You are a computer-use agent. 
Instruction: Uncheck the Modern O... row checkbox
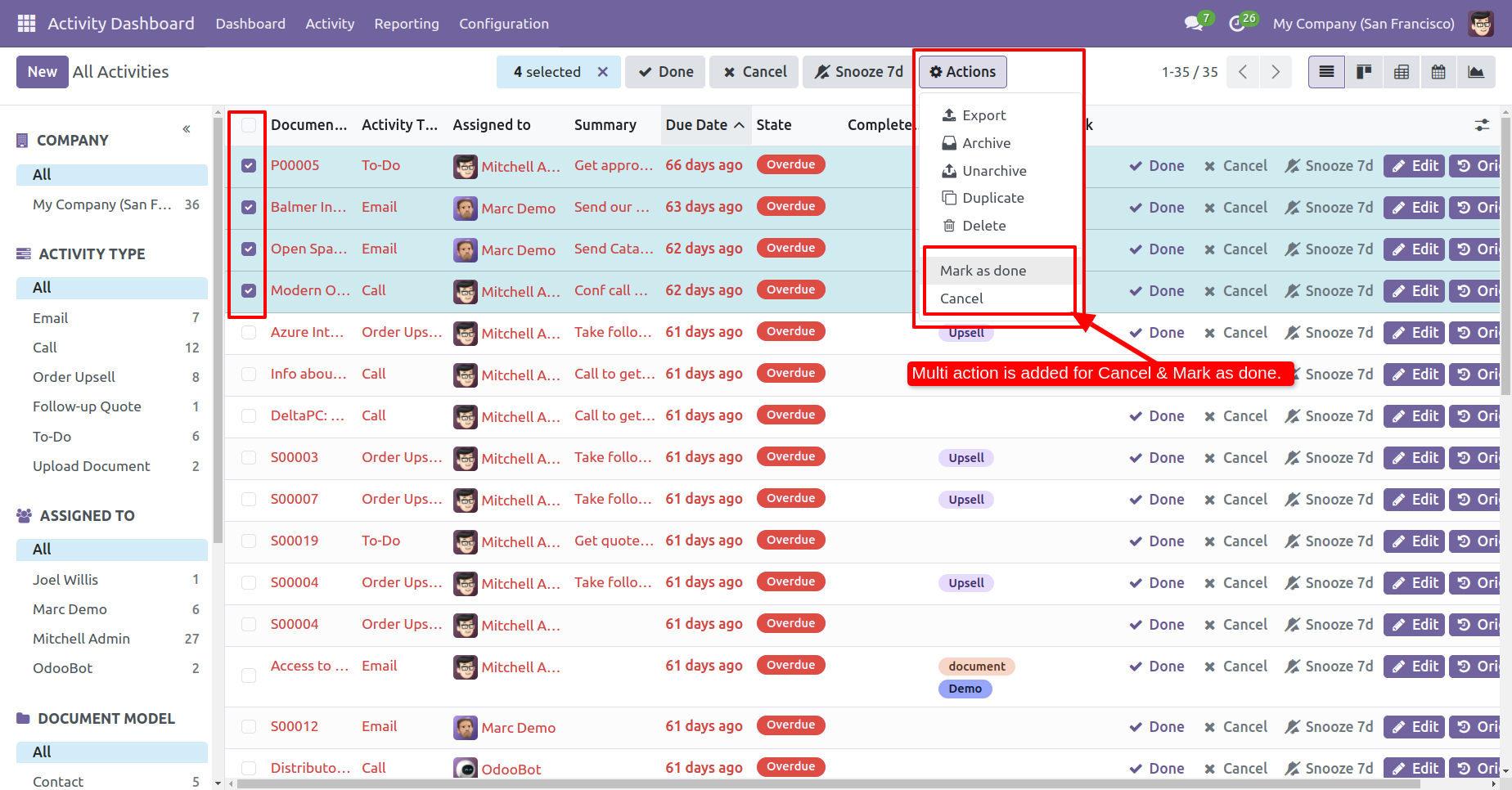pyautogui.click(x=249, y=291)
